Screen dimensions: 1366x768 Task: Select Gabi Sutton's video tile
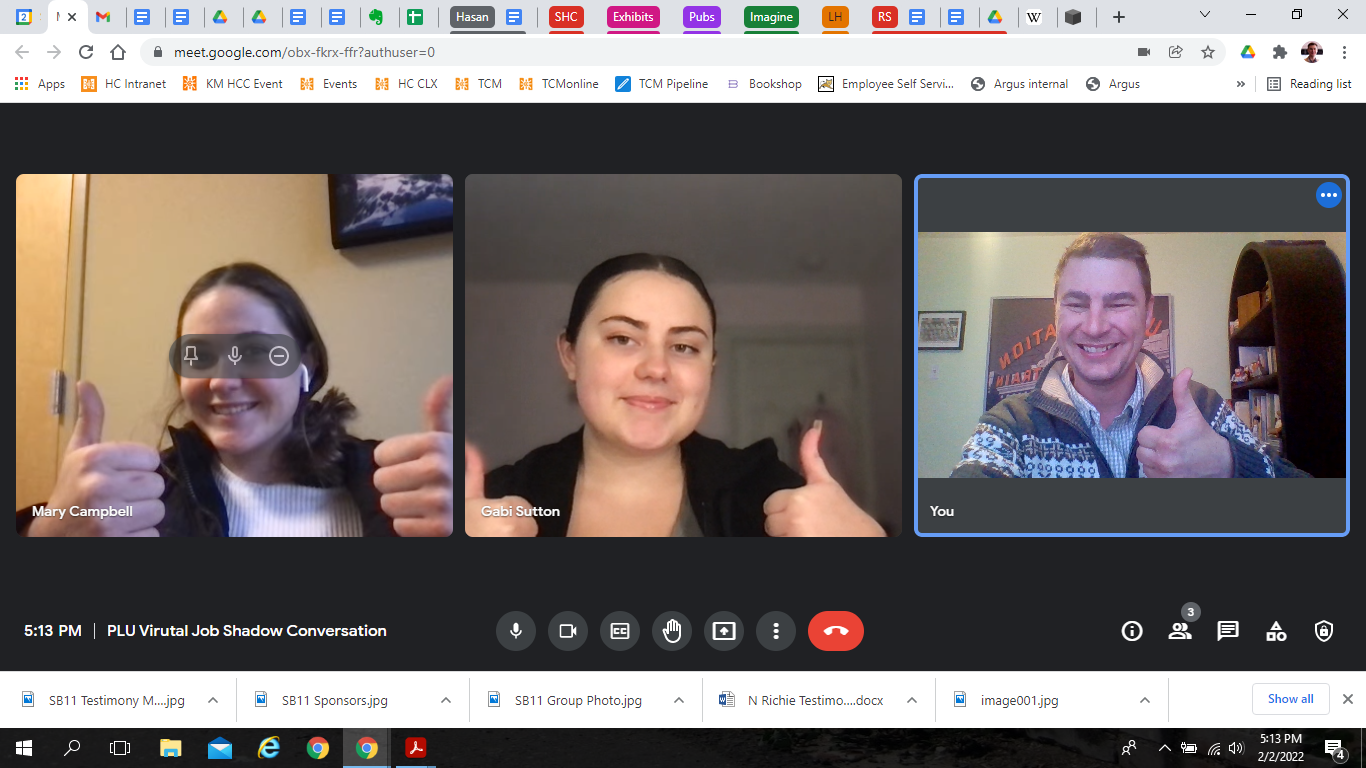click(x=683, y=355)
